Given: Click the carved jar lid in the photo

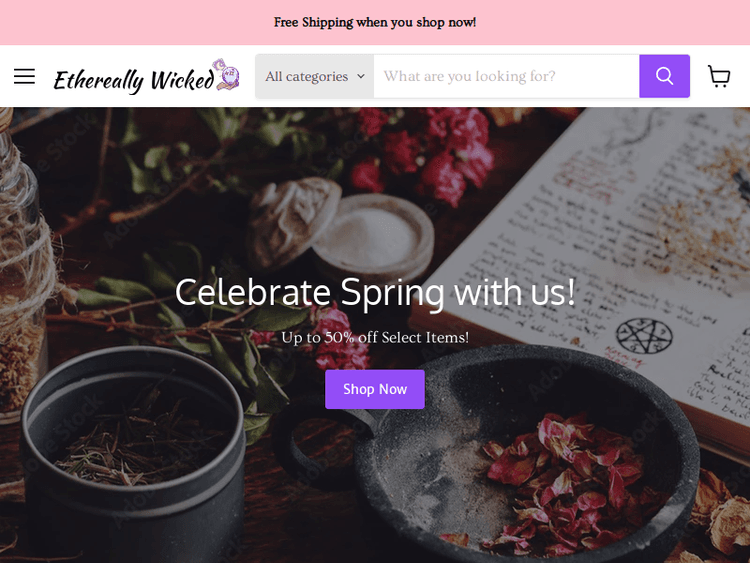Looking at the screenshot, I should 294,220.
